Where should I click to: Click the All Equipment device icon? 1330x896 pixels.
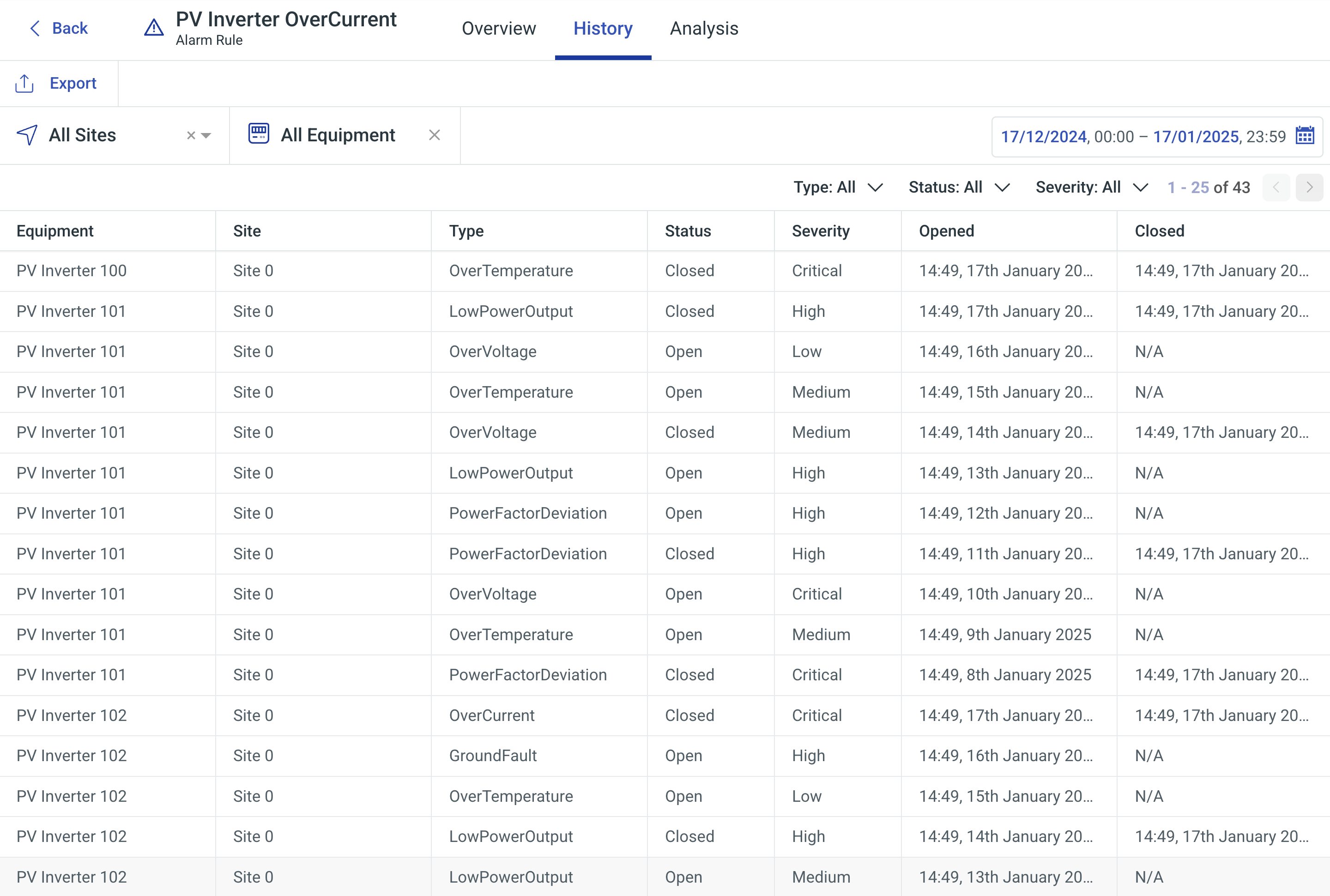(x=259, y=134)
